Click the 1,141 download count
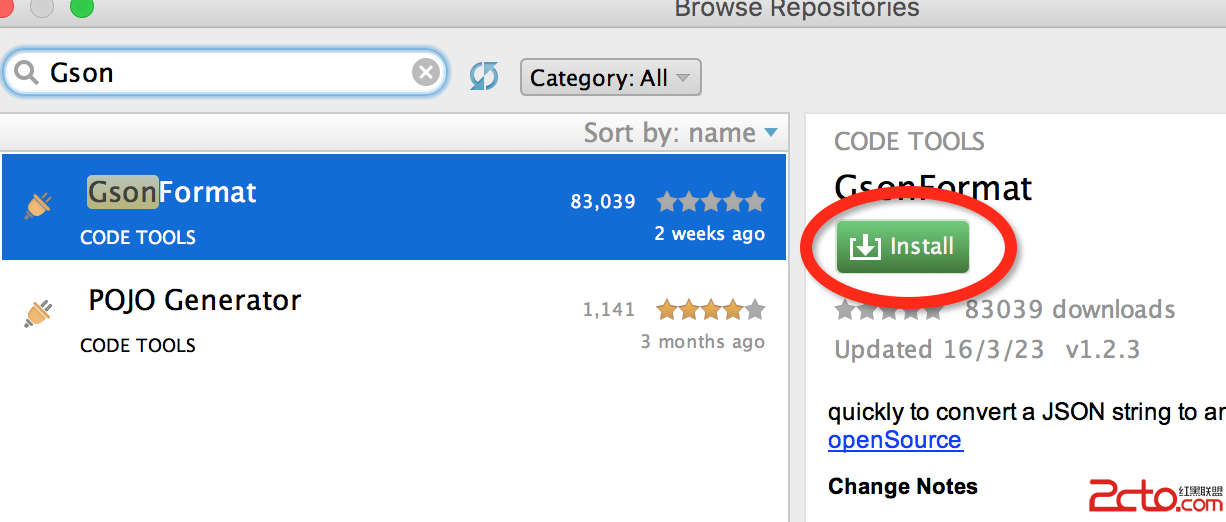 point(609,310)
